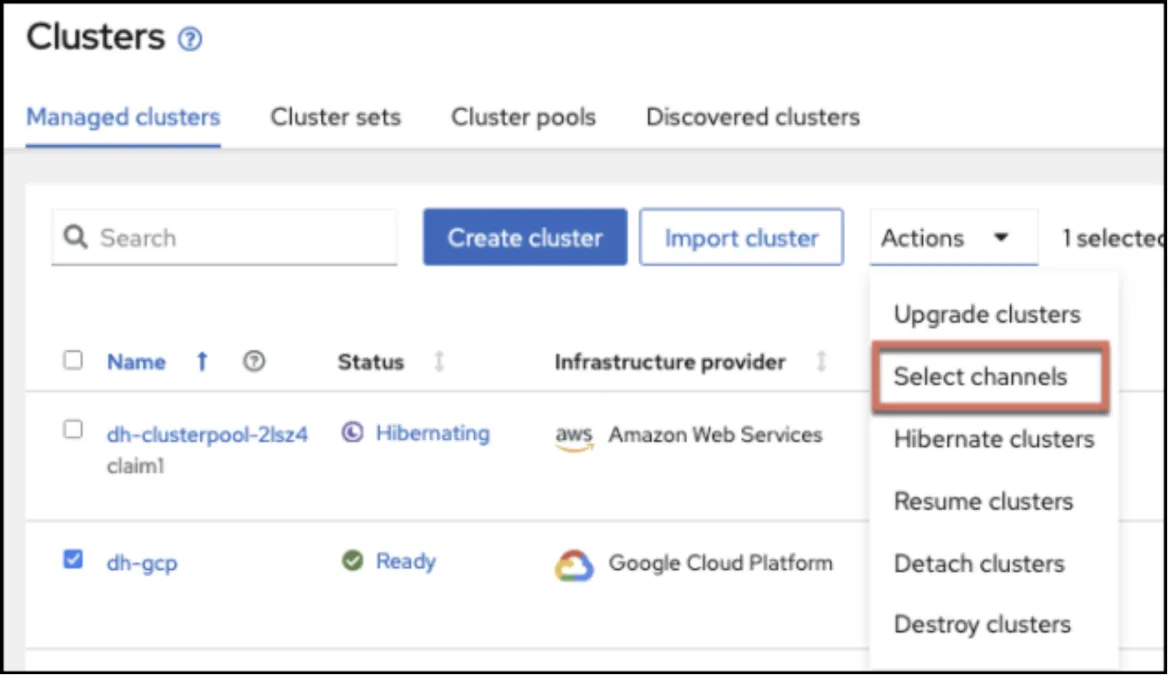Click the Amazon Web Services logo
The height and width of the screenshot is (677, 1170).
[x=574, y=437]
